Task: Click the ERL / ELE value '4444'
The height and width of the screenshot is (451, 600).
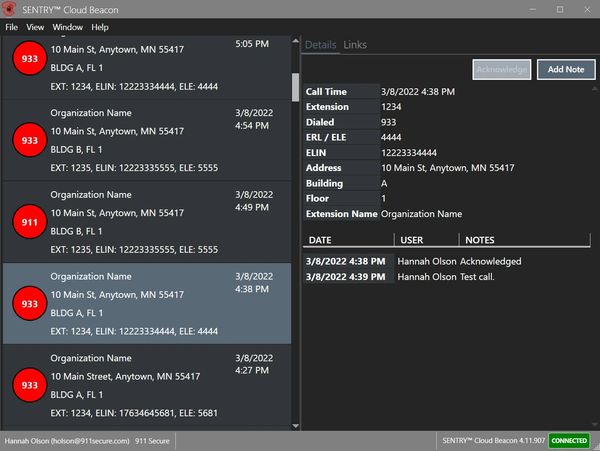Action: pos(391,137)
